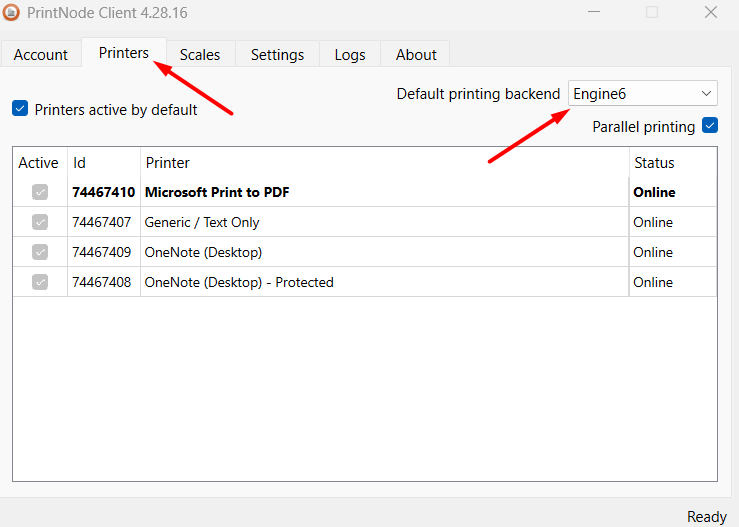This screenshot has width=739, height=527.
Task: Go to the Settings tab
Action: 277,55
